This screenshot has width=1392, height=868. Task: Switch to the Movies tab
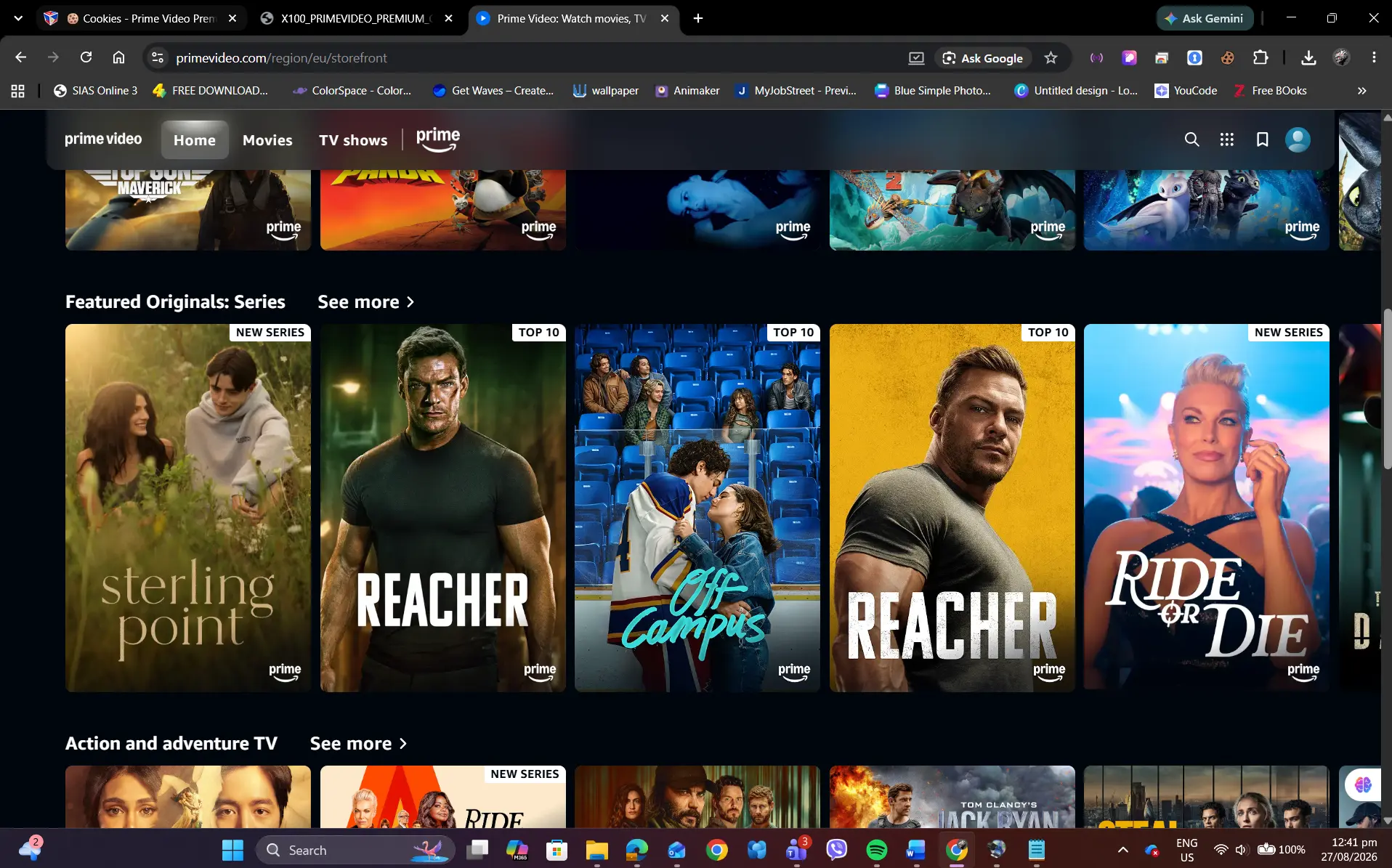click(267, 139)
